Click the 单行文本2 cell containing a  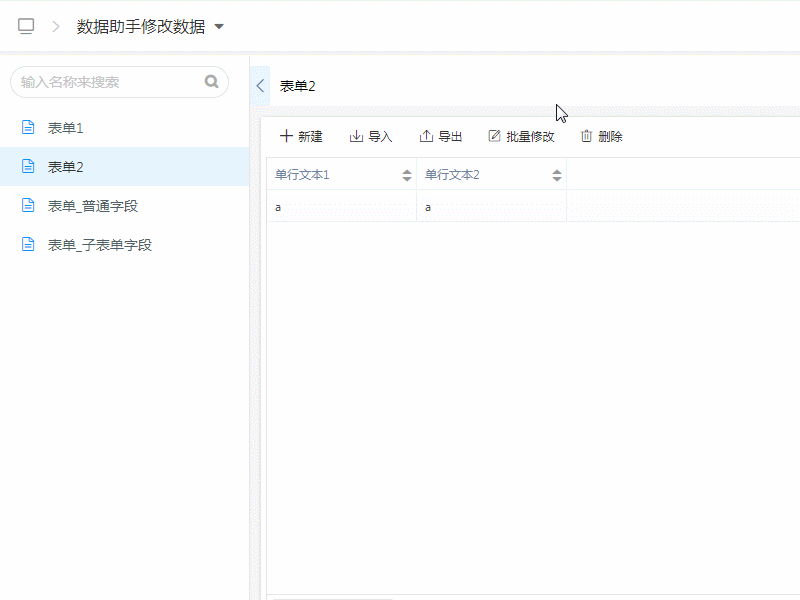pyautogui.click(x=490, y=207)
